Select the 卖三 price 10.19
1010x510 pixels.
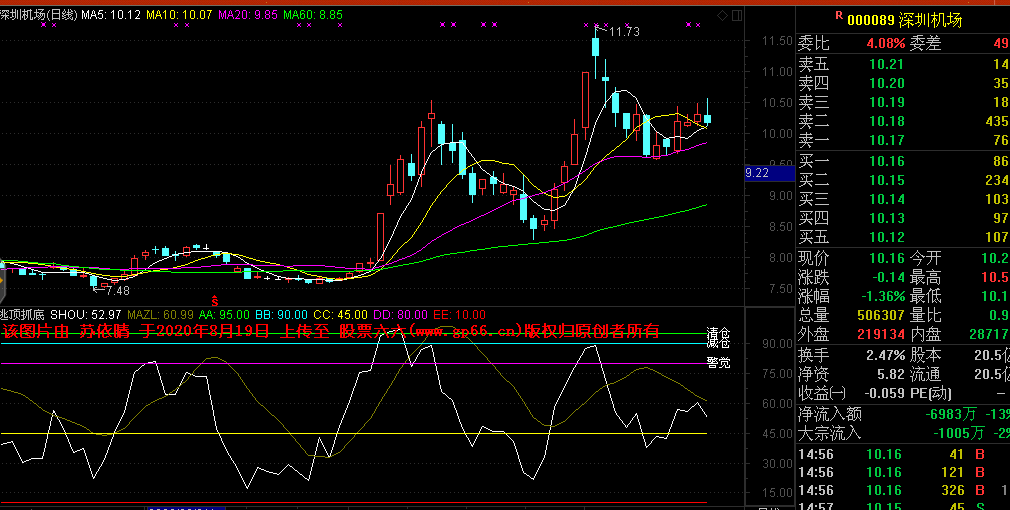pyautogui.click(x=887, y=102)
